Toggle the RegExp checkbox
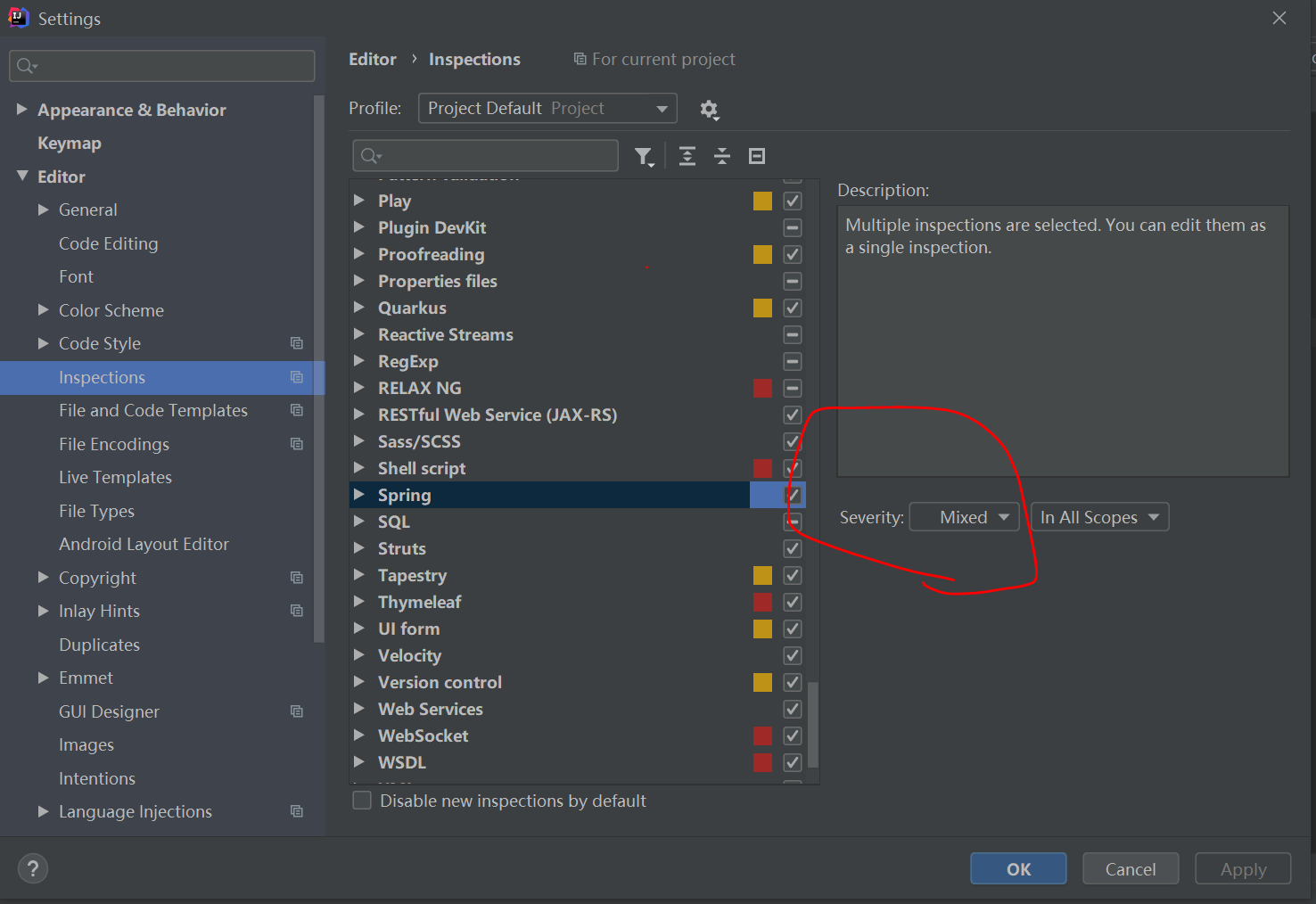The height and width of the screenshot is (904, 1316). point(793,361)
